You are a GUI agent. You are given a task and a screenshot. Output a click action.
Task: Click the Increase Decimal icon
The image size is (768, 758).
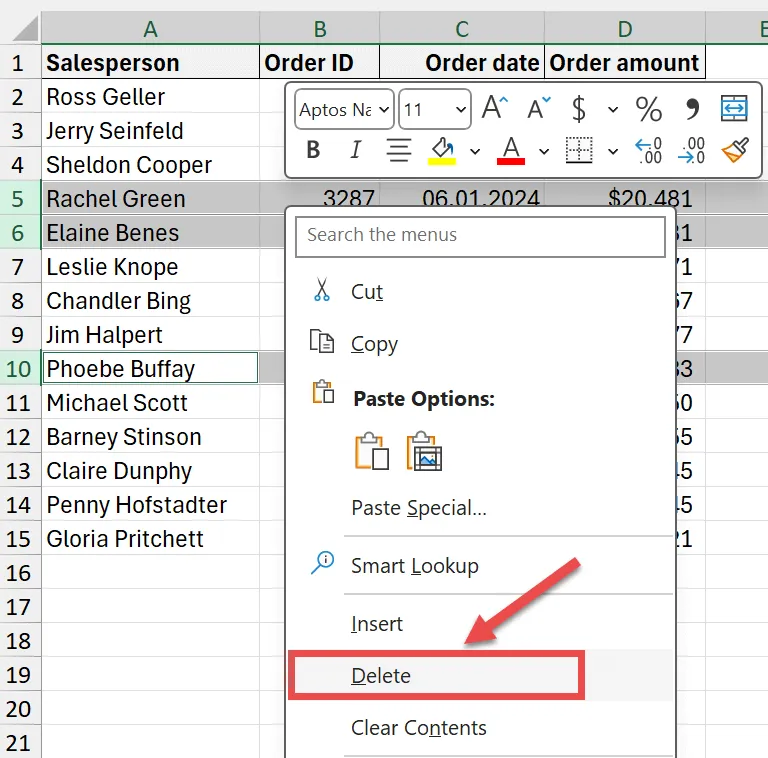coord(649,151)
